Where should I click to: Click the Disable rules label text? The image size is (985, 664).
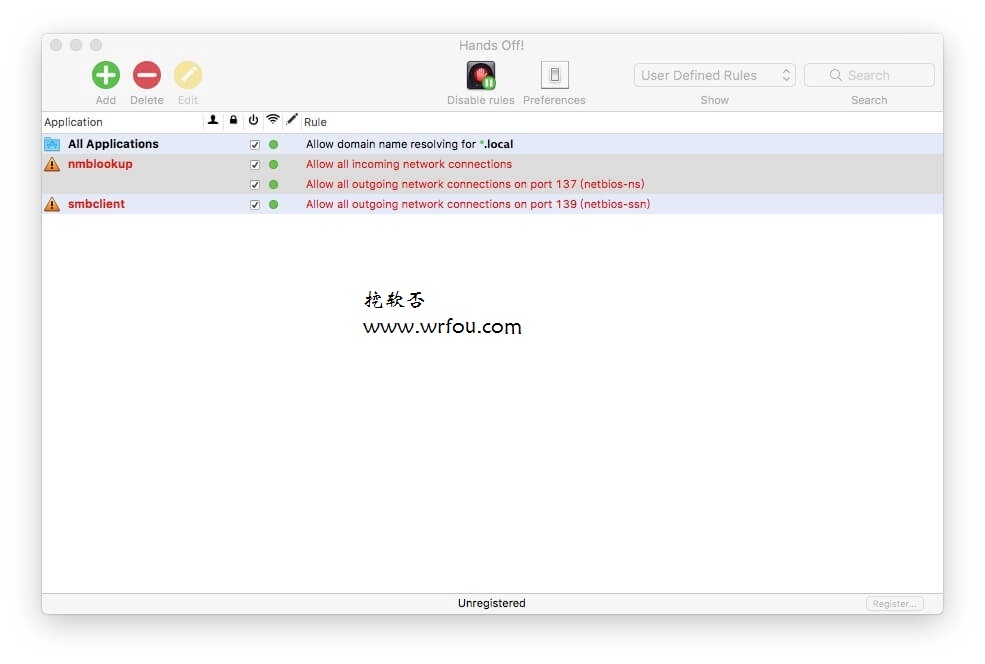coord(481,100)
